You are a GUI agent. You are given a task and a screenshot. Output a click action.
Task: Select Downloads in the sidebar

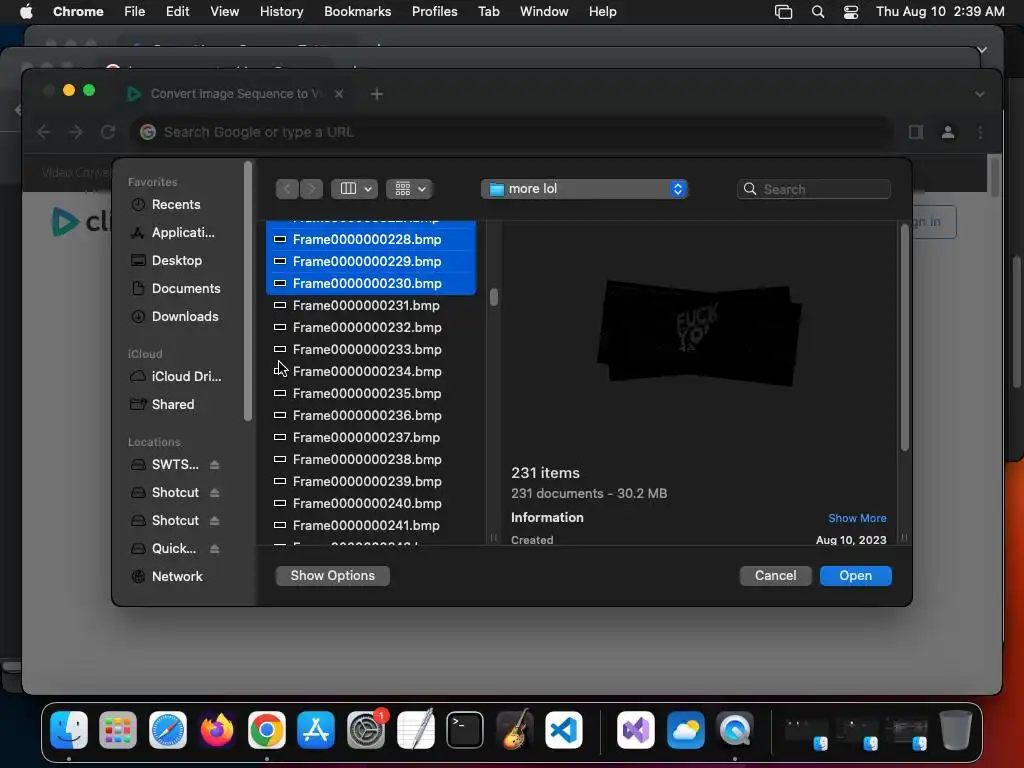click(x=185, y=317)
